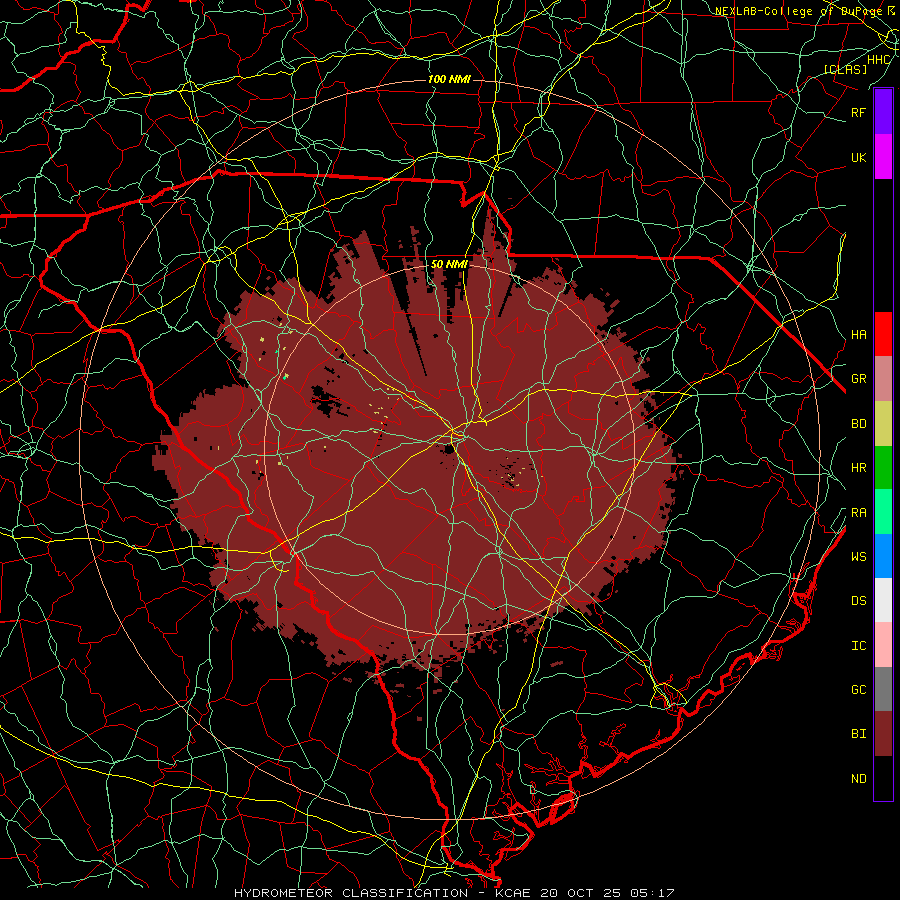Click the RF legend label text

858,112
